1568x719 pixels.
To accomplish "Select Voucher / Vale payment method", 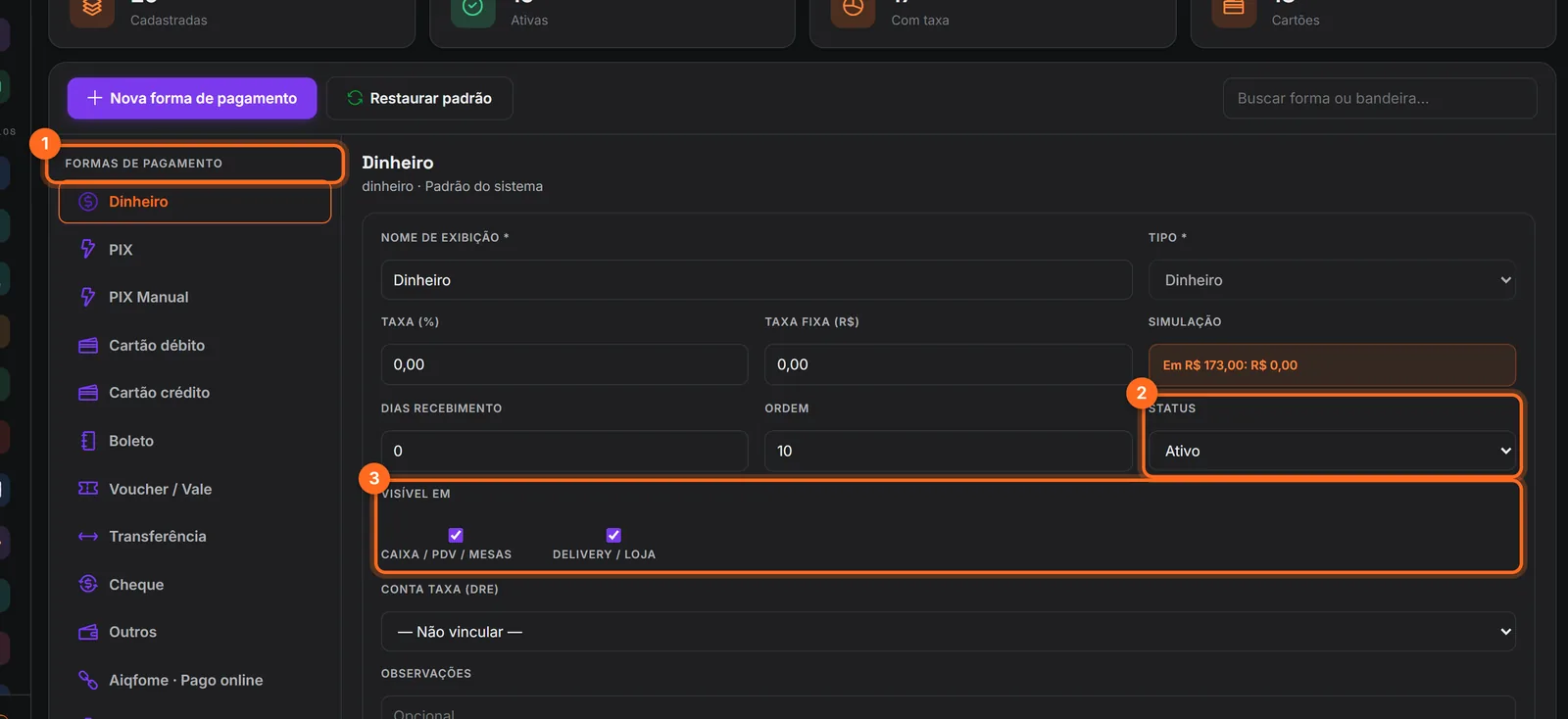I will pyautogui.click(x=195, y=489).
